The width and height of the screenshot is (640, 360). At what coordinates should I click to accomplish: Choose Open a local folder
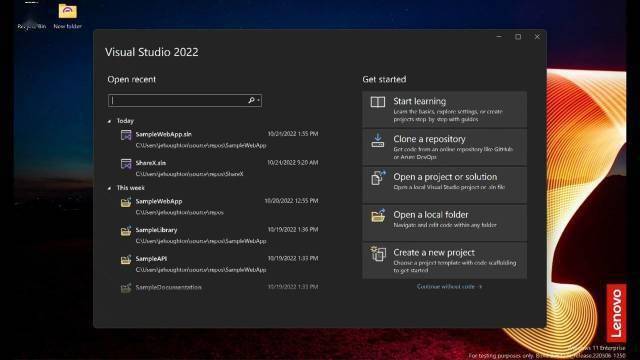pyautogui.click(x=444, y=223)
